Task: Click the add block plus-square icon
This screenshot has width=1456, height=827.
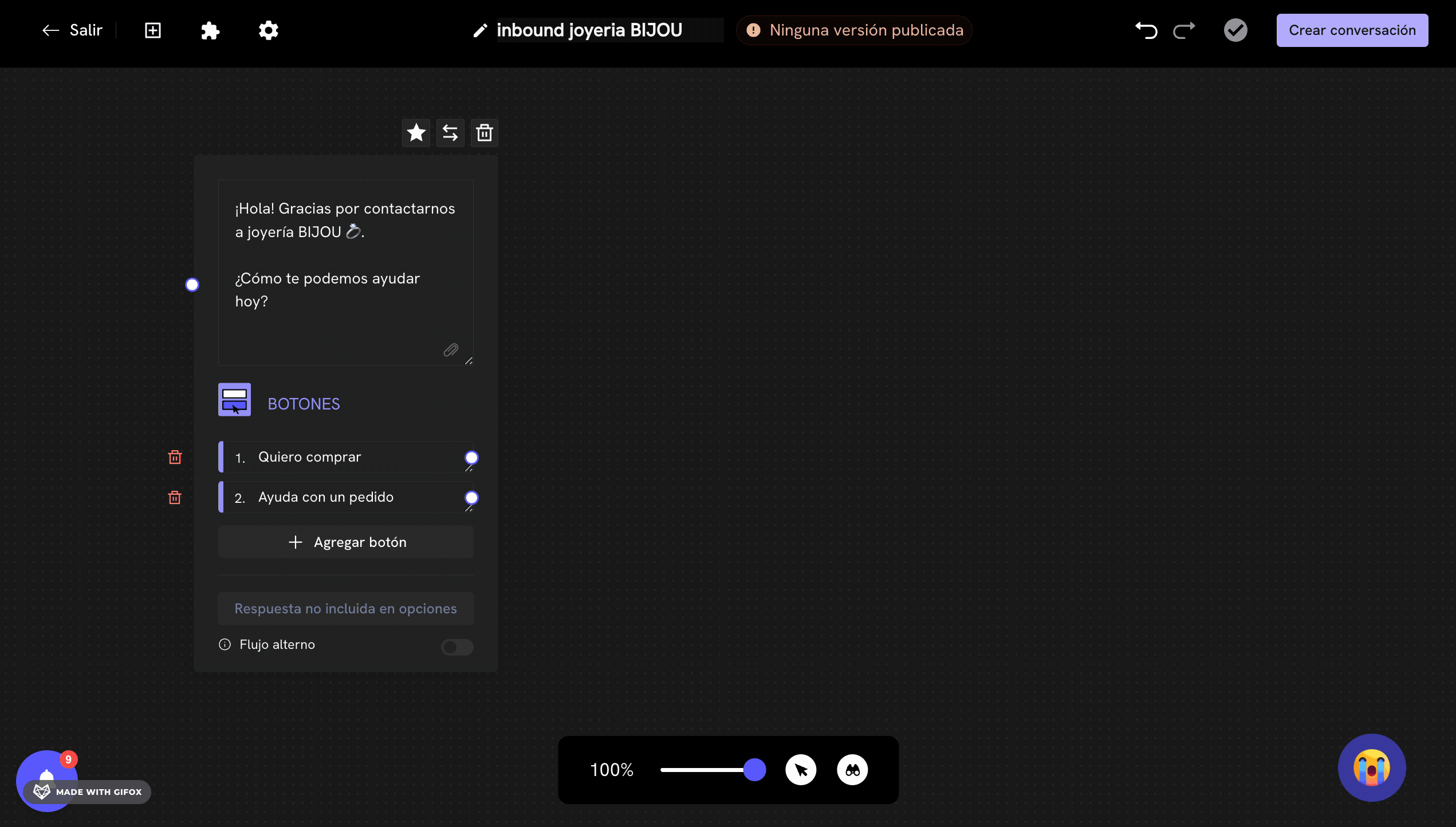Action: click(153, 30)
